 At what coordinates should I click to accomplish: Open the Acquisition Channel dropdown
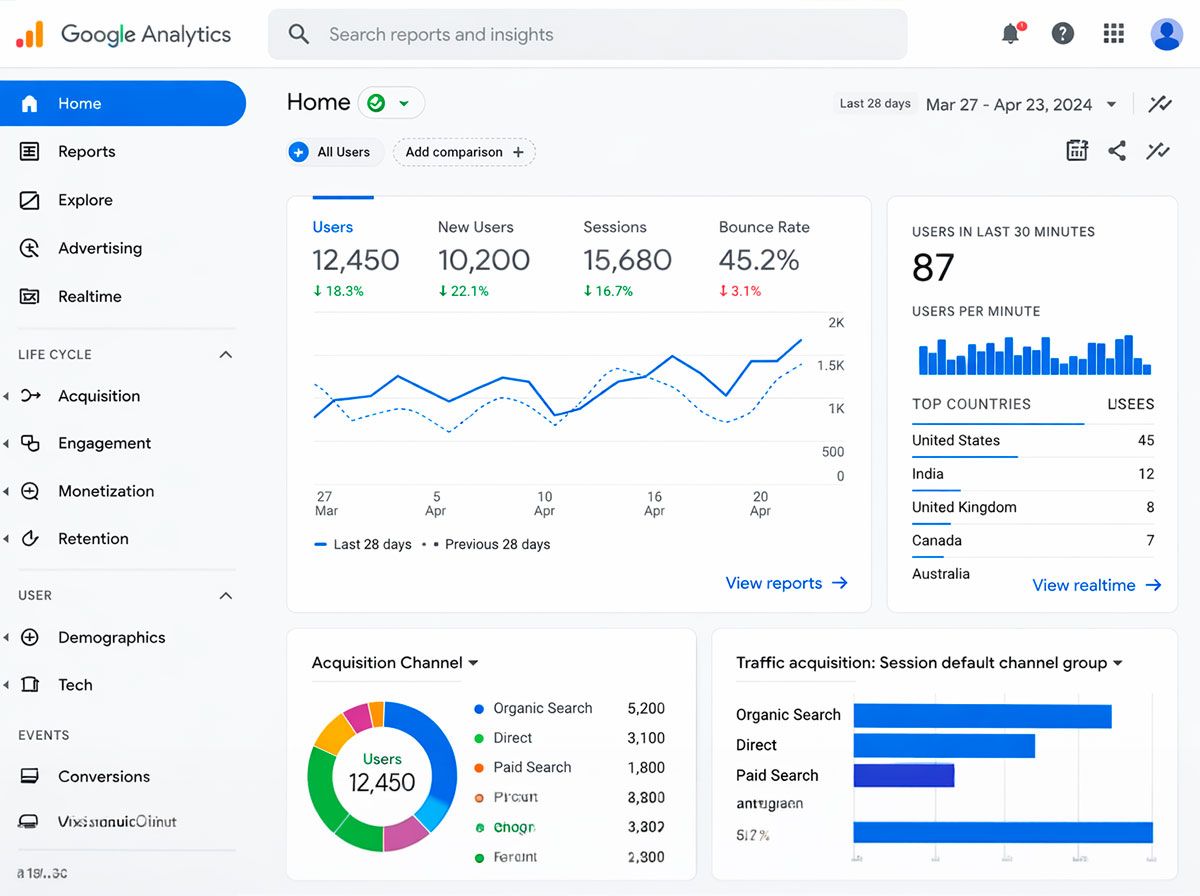pyautogui.click(x=395, y=663)
